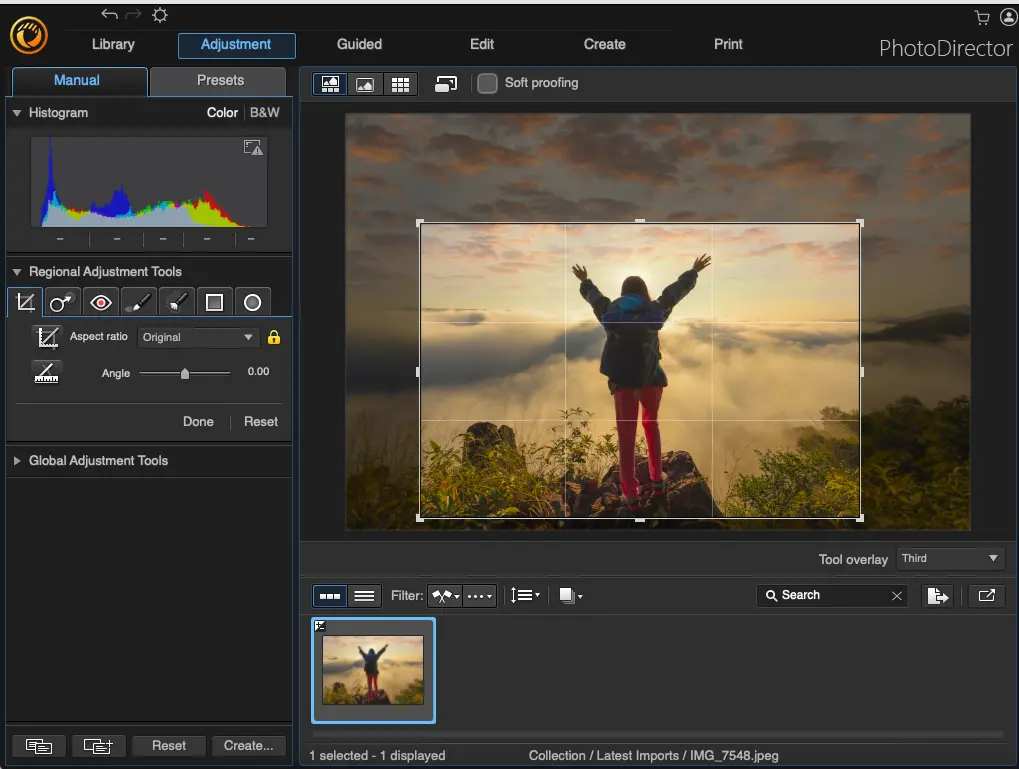Image resolution: width=1019 pixels, height=769 pixels.
Task: Activate the Gradient Mask tool
Action: tap(214, 301)
